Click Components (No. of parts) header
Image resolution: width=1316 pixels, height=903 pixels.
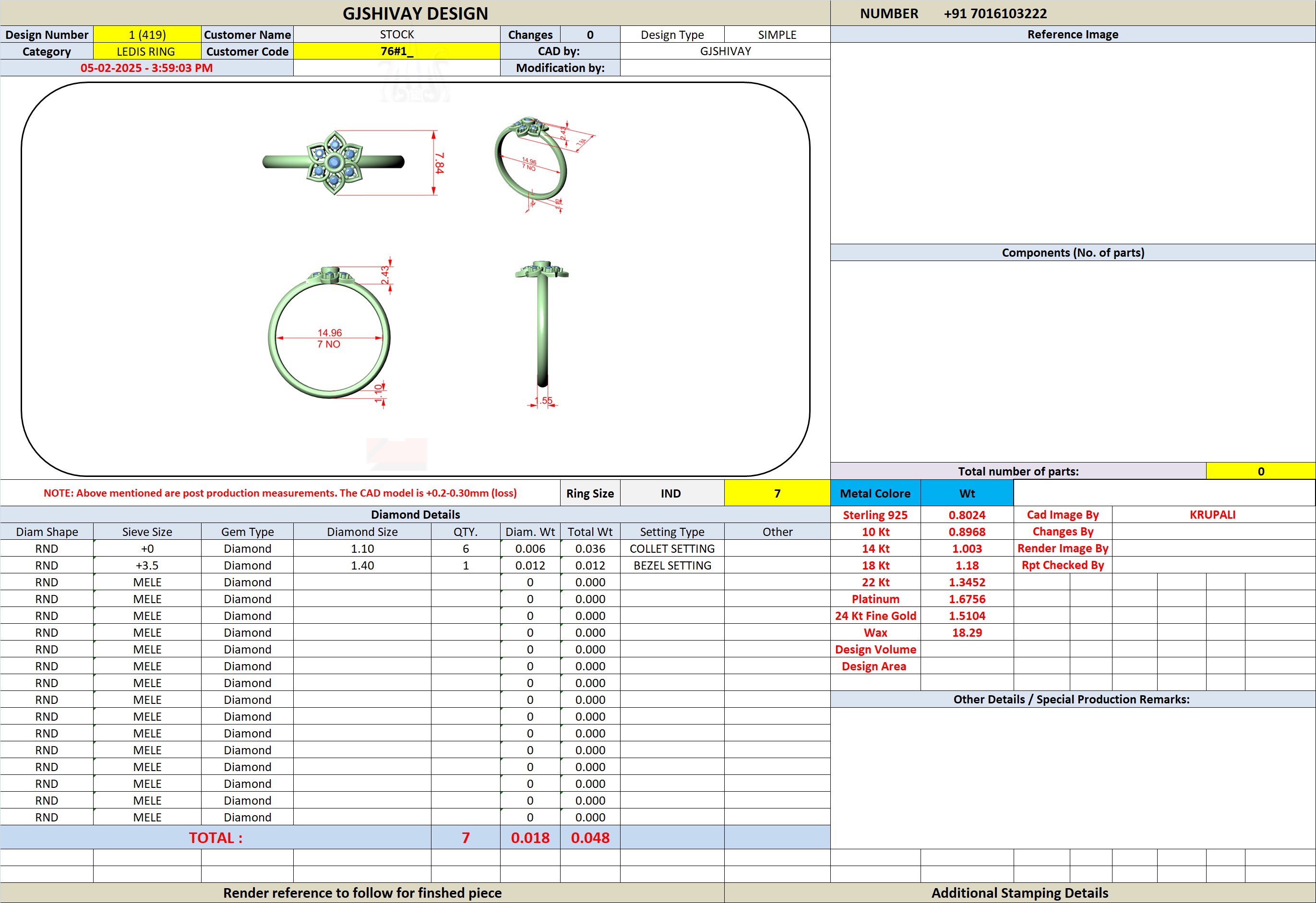[1073, 252]
